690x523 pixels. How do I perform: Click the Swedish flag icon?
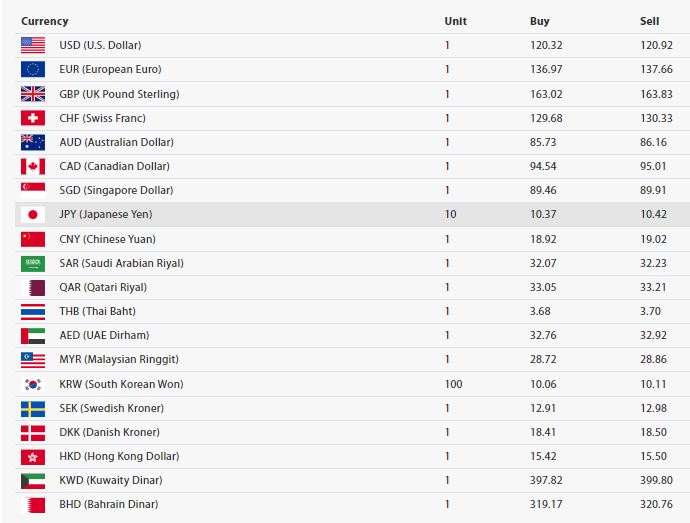[33, 409]
